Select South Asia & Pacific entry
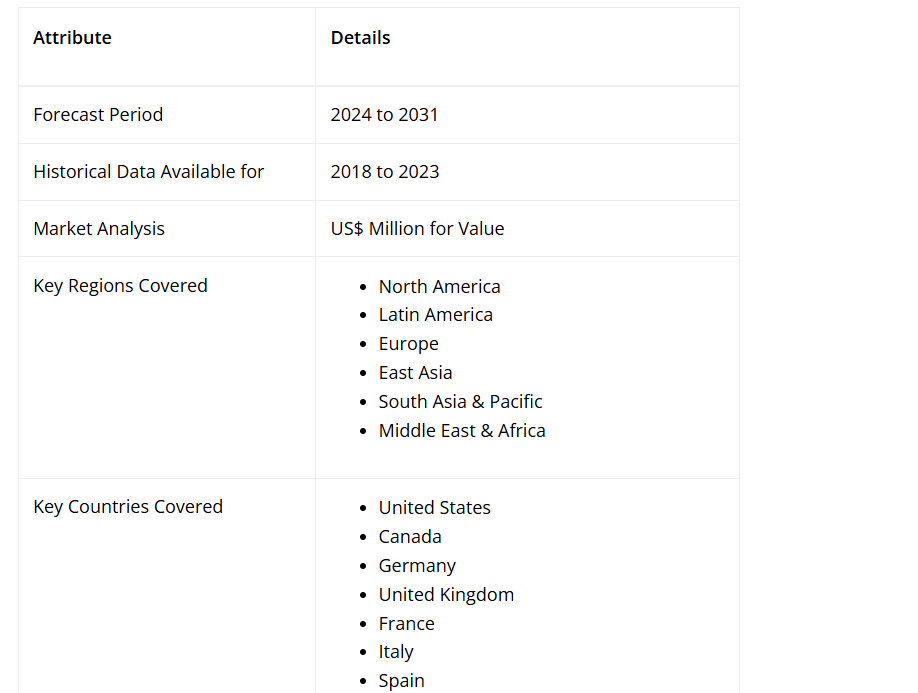The width and height of the screenshot is (918, 693). click(460, 402)
